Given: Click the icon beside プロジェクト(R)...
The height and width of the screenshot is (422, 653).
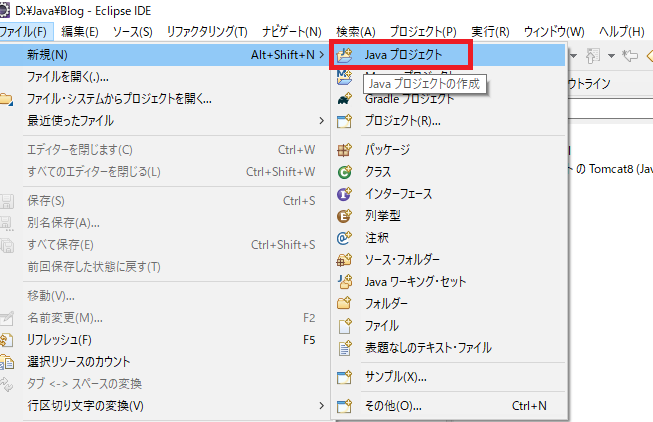Looking at the screenshot, I should (x=344, y=121).
